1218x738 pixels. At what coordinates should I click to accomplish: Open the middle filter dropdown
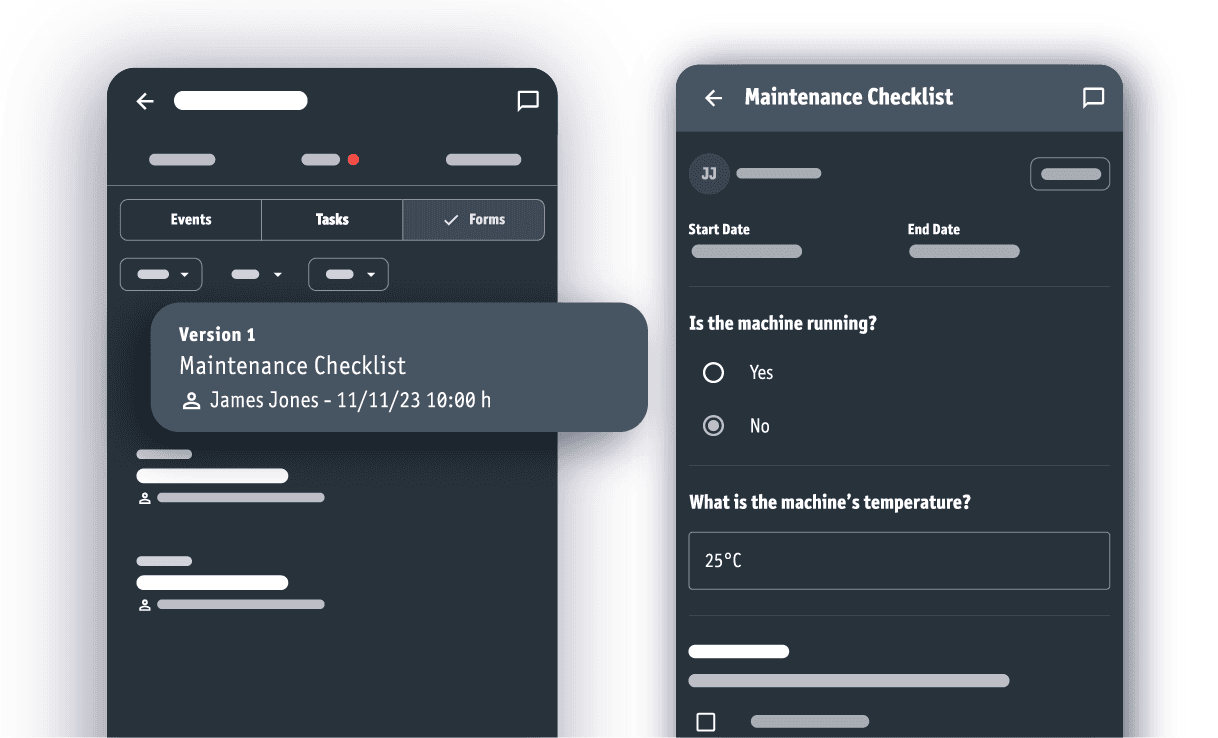[x=257, y=274]
